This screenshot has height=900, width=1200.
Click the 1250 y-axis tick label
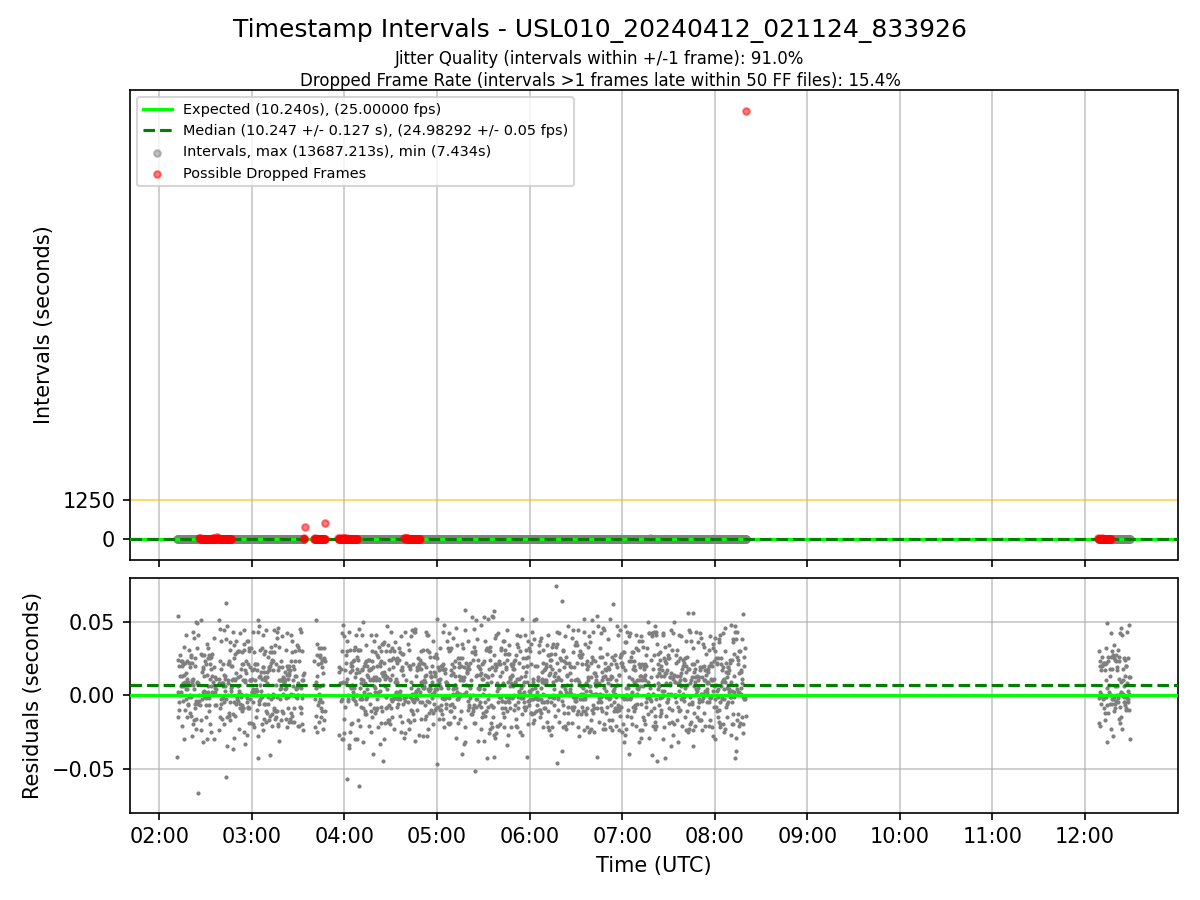point(89,500)
